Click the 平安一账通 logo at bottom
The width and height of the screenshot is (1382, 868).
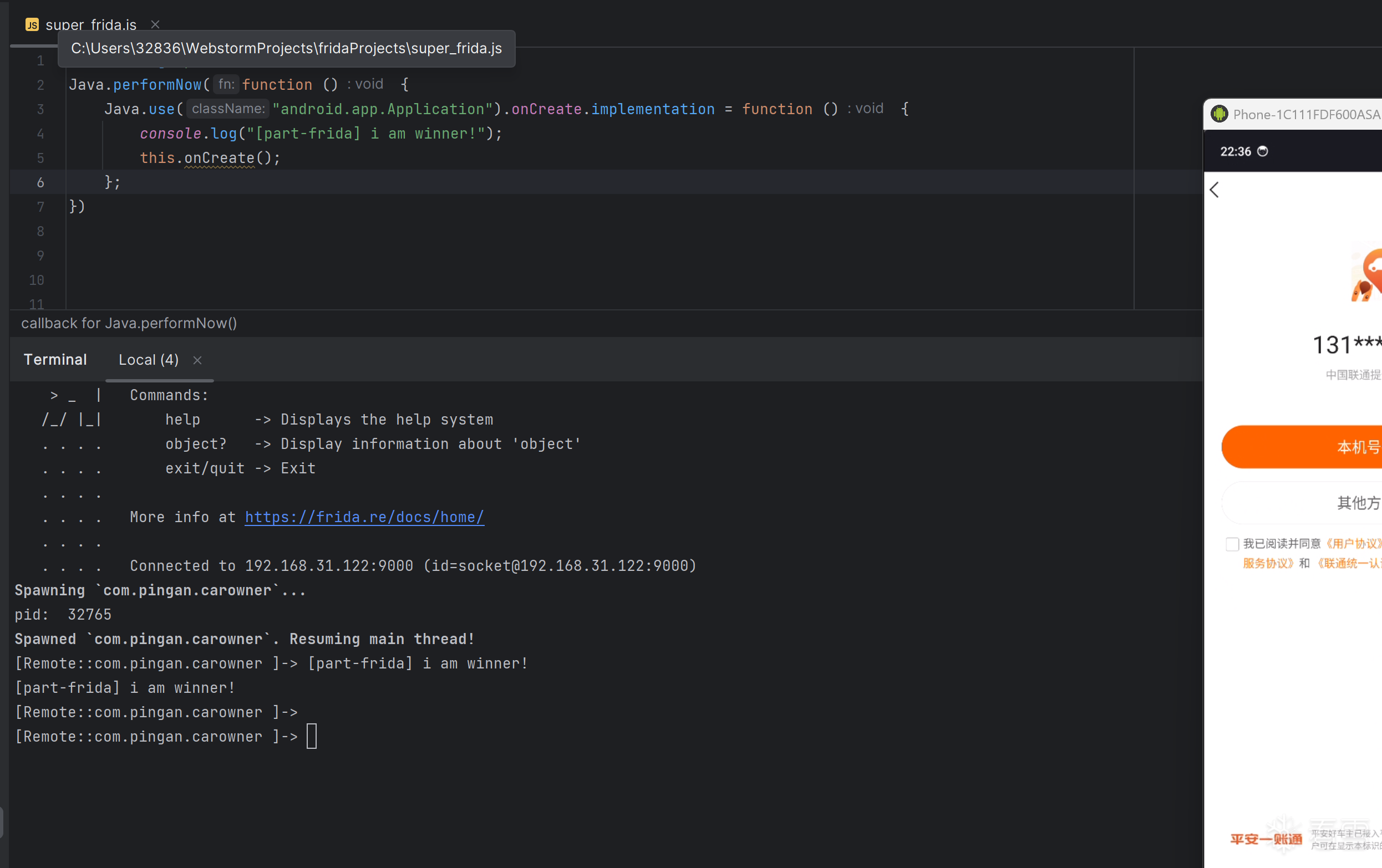tap(1266, 839)
